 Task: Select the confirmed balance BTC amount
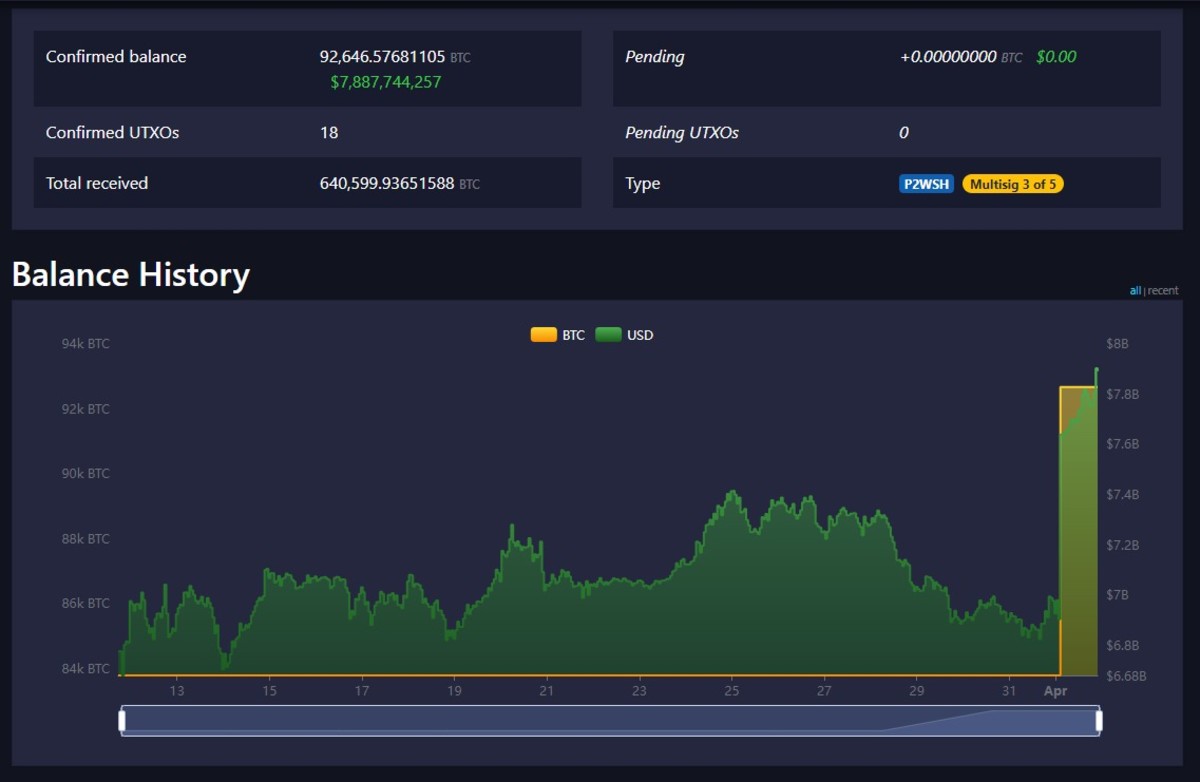coord(382,57)
